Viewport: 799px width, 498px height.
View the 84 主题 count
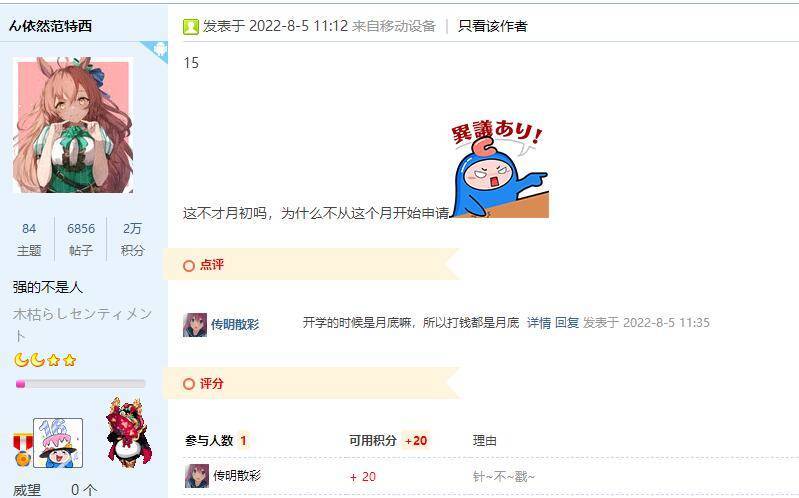(x=29, y=239)
